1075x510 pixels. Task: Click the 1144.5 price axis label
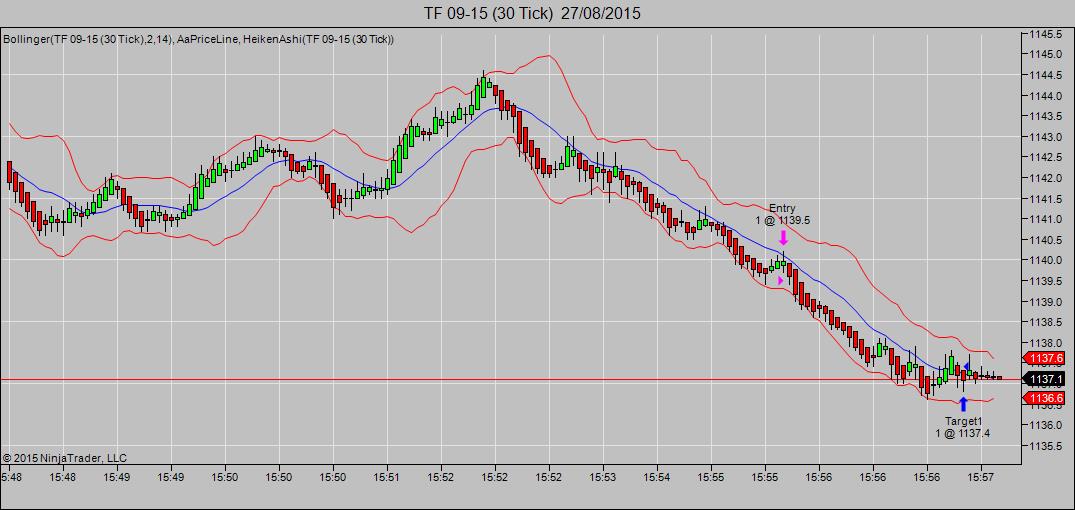coord(1046,75)
